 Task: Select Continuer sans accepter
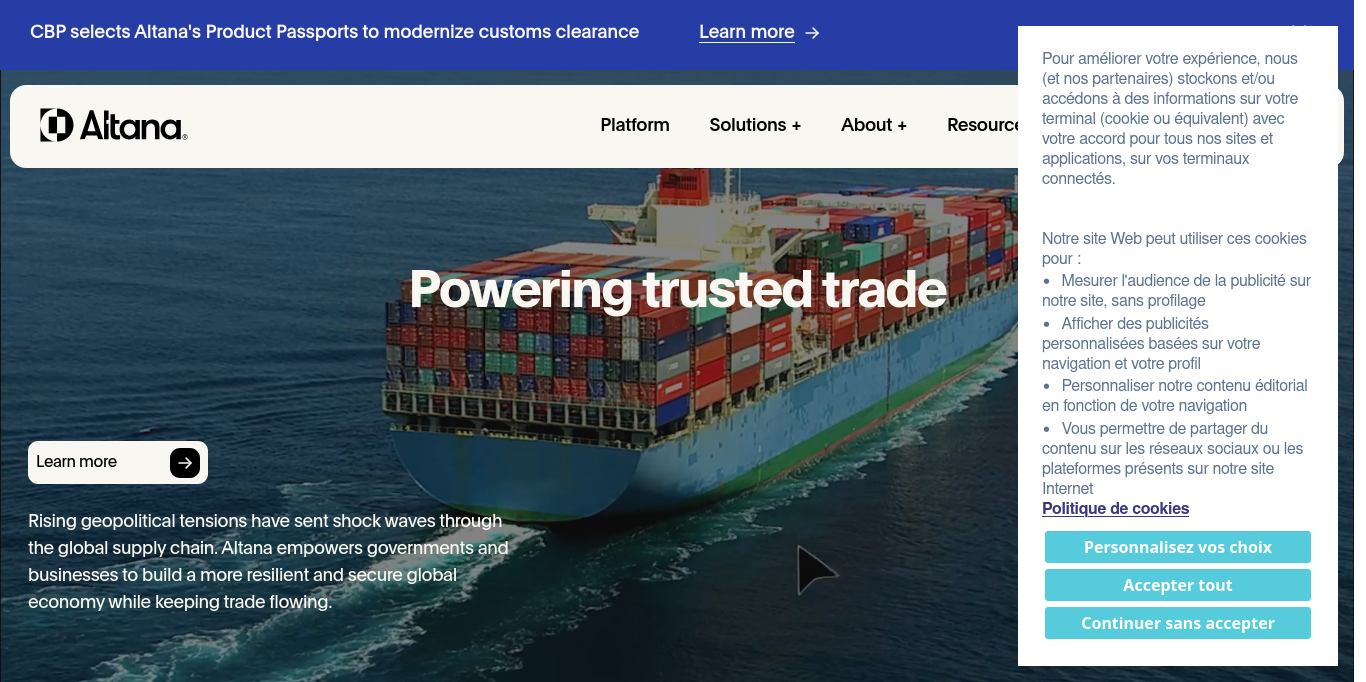1178,623
